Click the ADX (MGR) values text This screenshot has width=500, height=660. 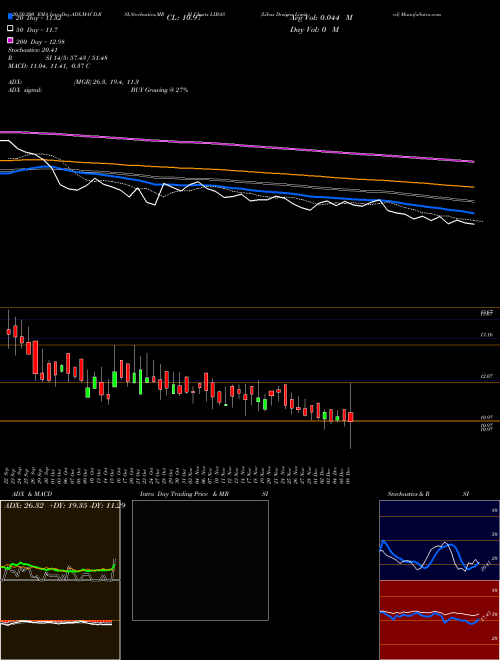tap(106, 82)
